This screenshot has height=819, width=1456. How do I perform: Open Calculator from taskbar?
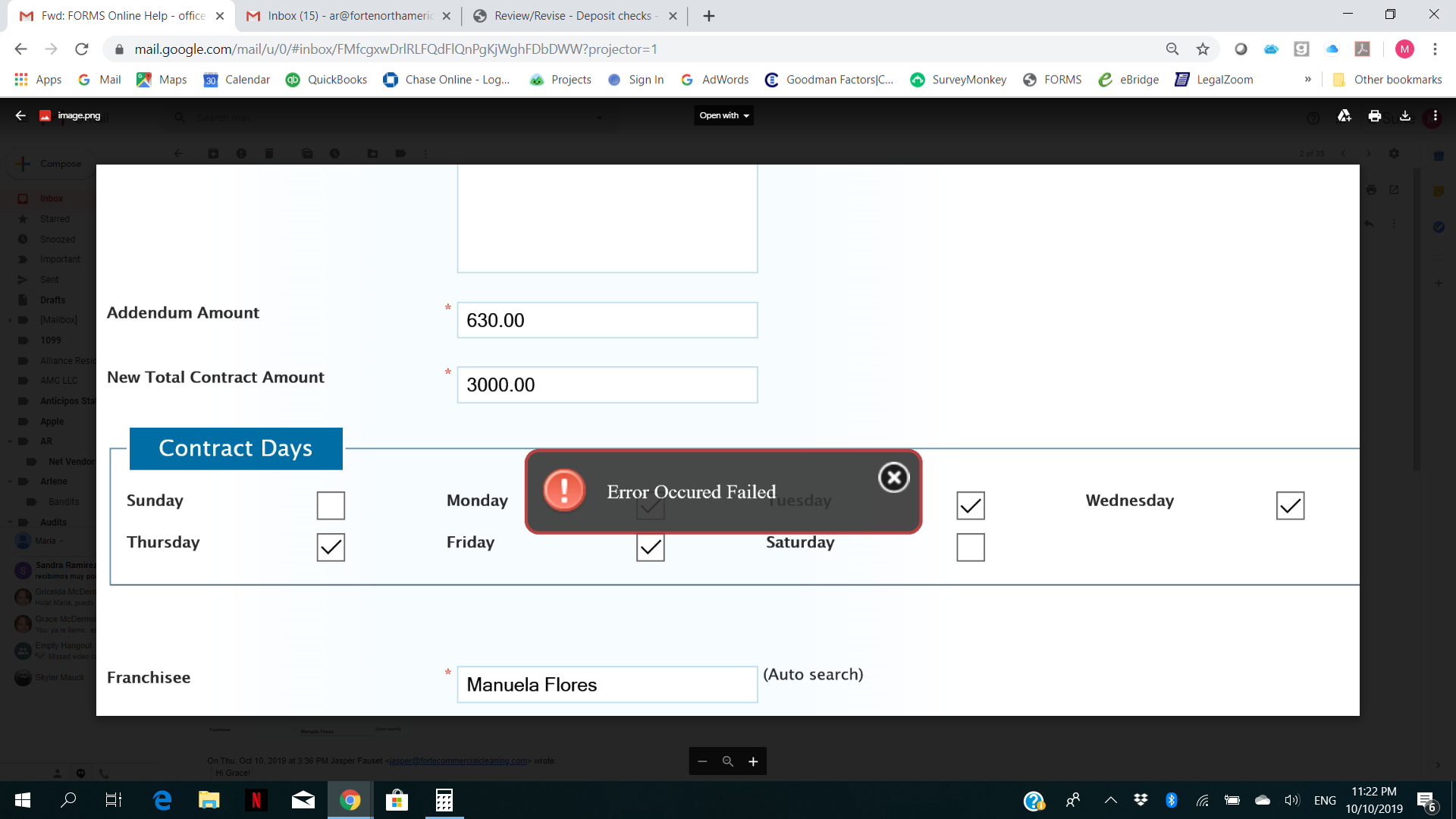pyautogui.click(x=444, y=800)
